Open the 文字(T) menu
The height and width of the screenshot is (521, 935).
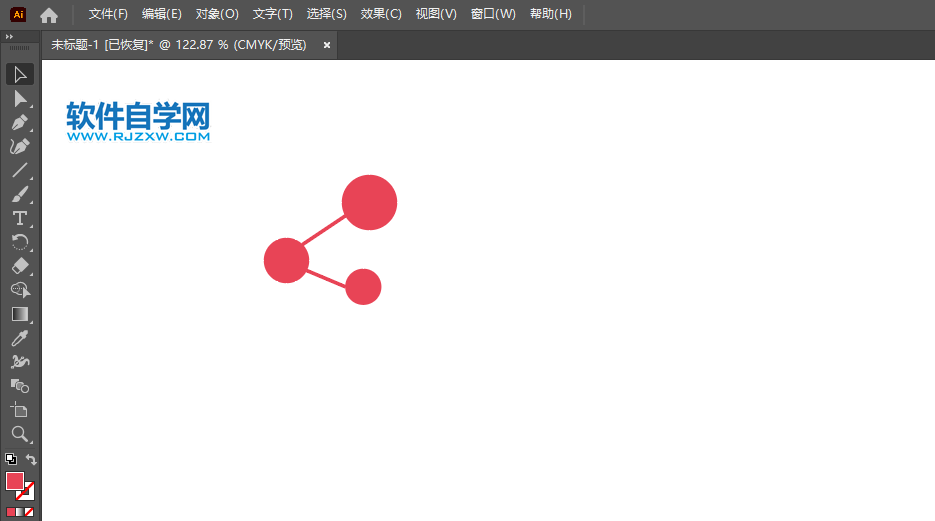pyautogui.click(x=273, y=14)
